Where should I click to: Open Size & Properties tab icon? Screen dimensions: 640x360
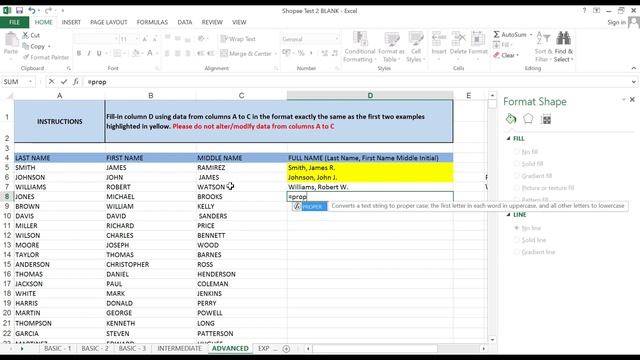[x=546, y=119]
